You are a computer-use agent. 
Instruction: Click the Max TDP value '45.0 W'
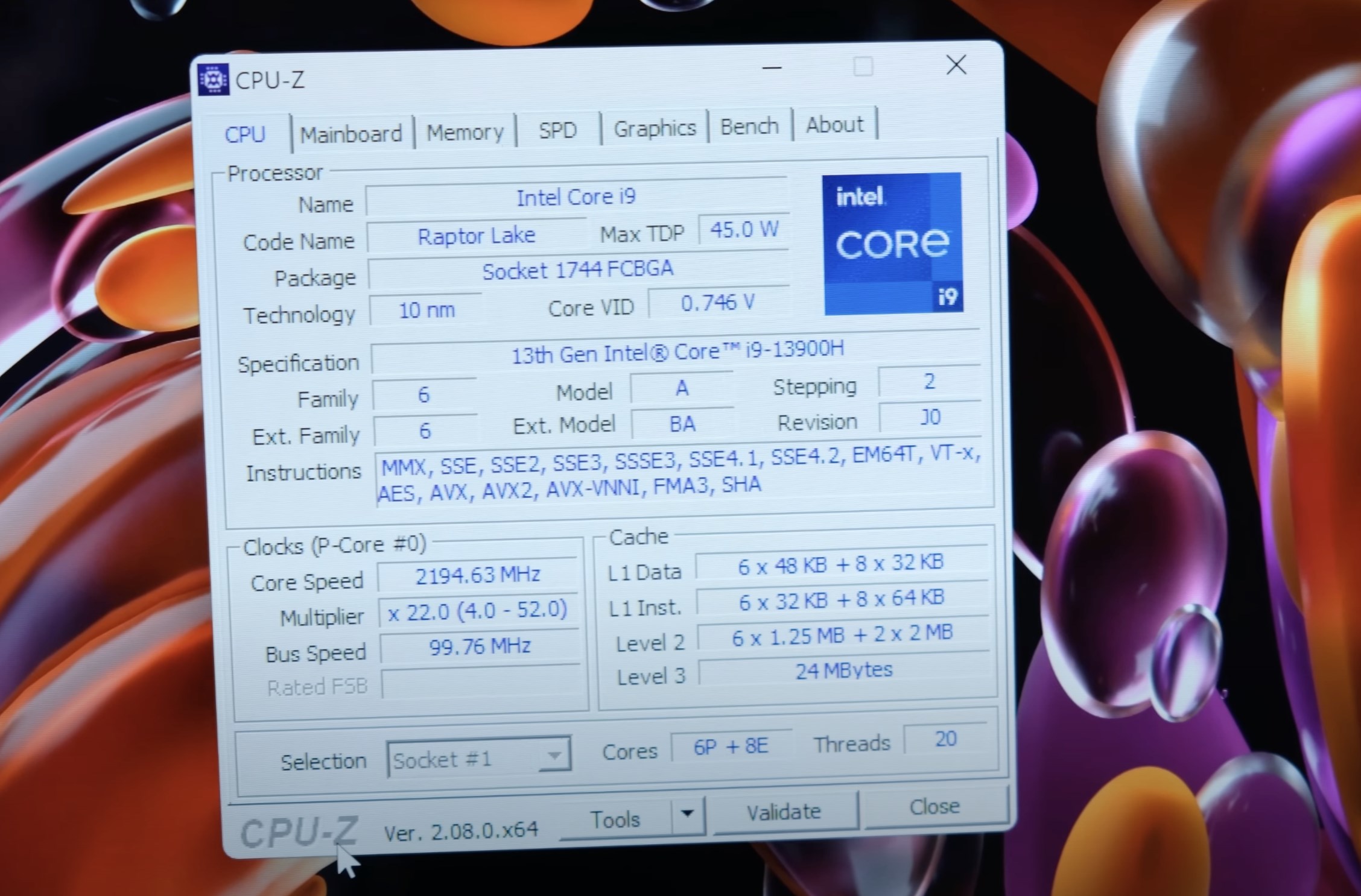tap(744, 230)
